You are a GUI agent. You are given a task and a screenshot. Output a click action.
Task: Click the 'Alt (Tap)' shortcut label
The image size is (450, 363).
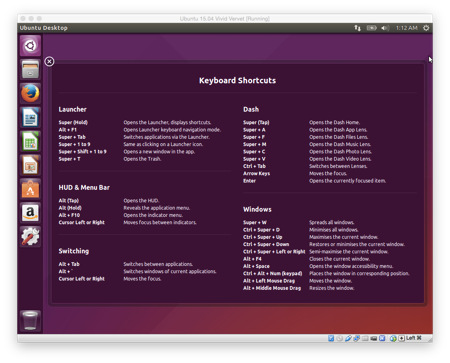click(69, 200)
